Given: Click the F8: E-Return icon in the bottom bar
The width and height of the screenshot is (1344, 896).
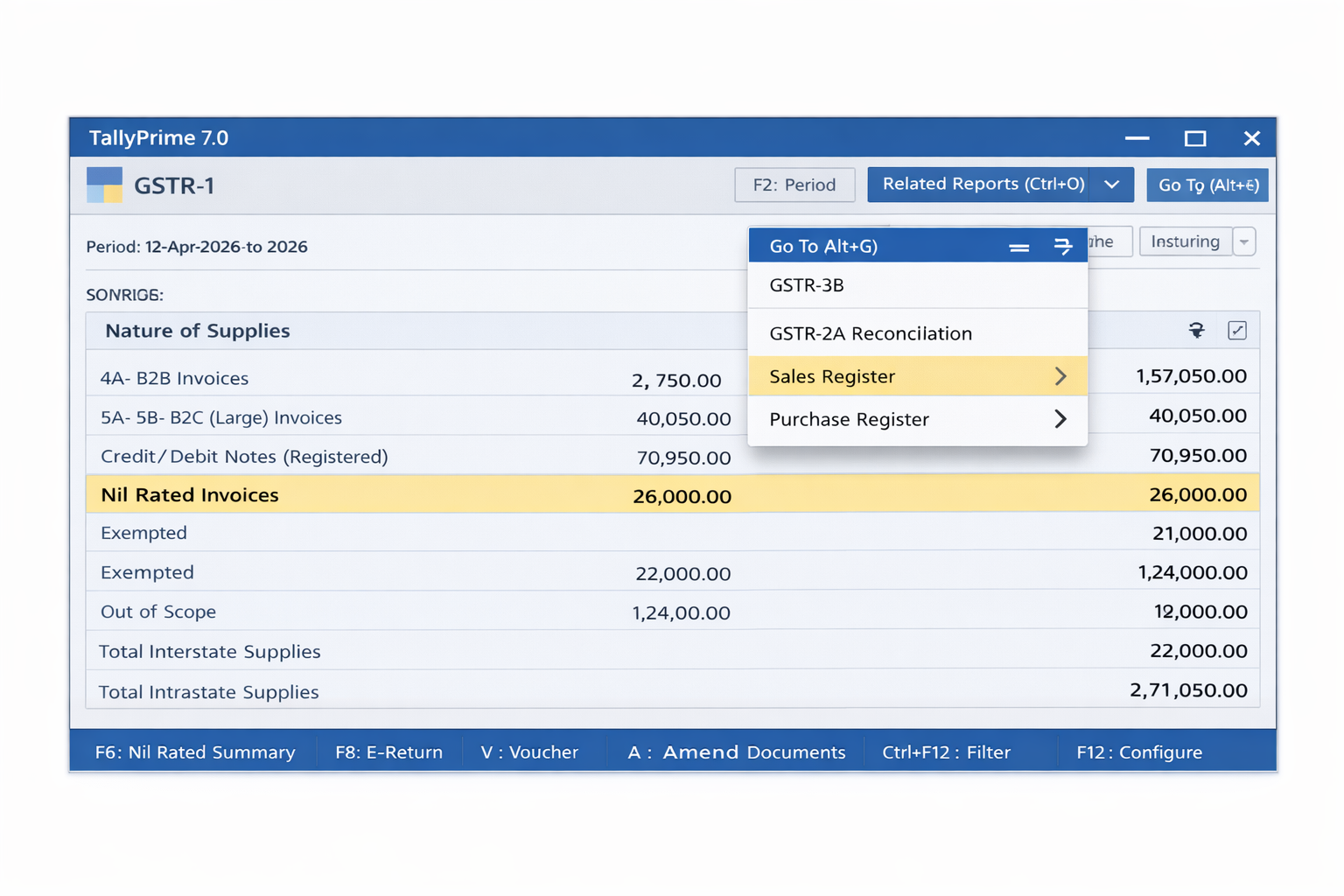Looking at the screenshot, I should point(388,752).
